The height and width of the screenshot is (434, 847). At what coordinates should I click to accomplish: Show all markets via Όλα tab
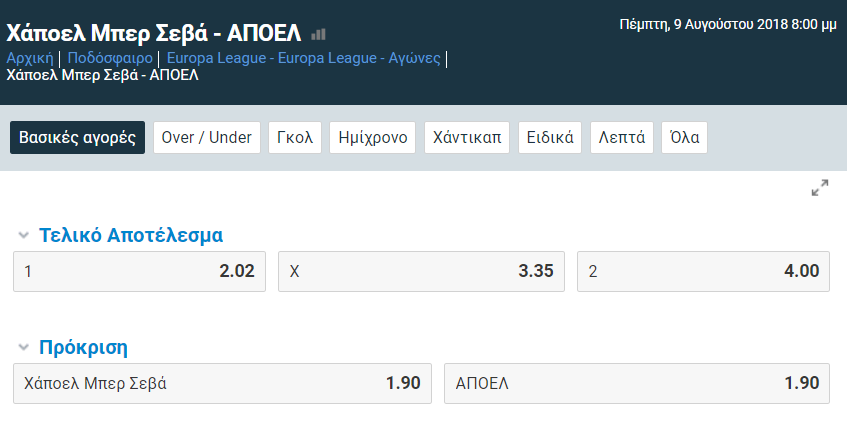point(684,137)
